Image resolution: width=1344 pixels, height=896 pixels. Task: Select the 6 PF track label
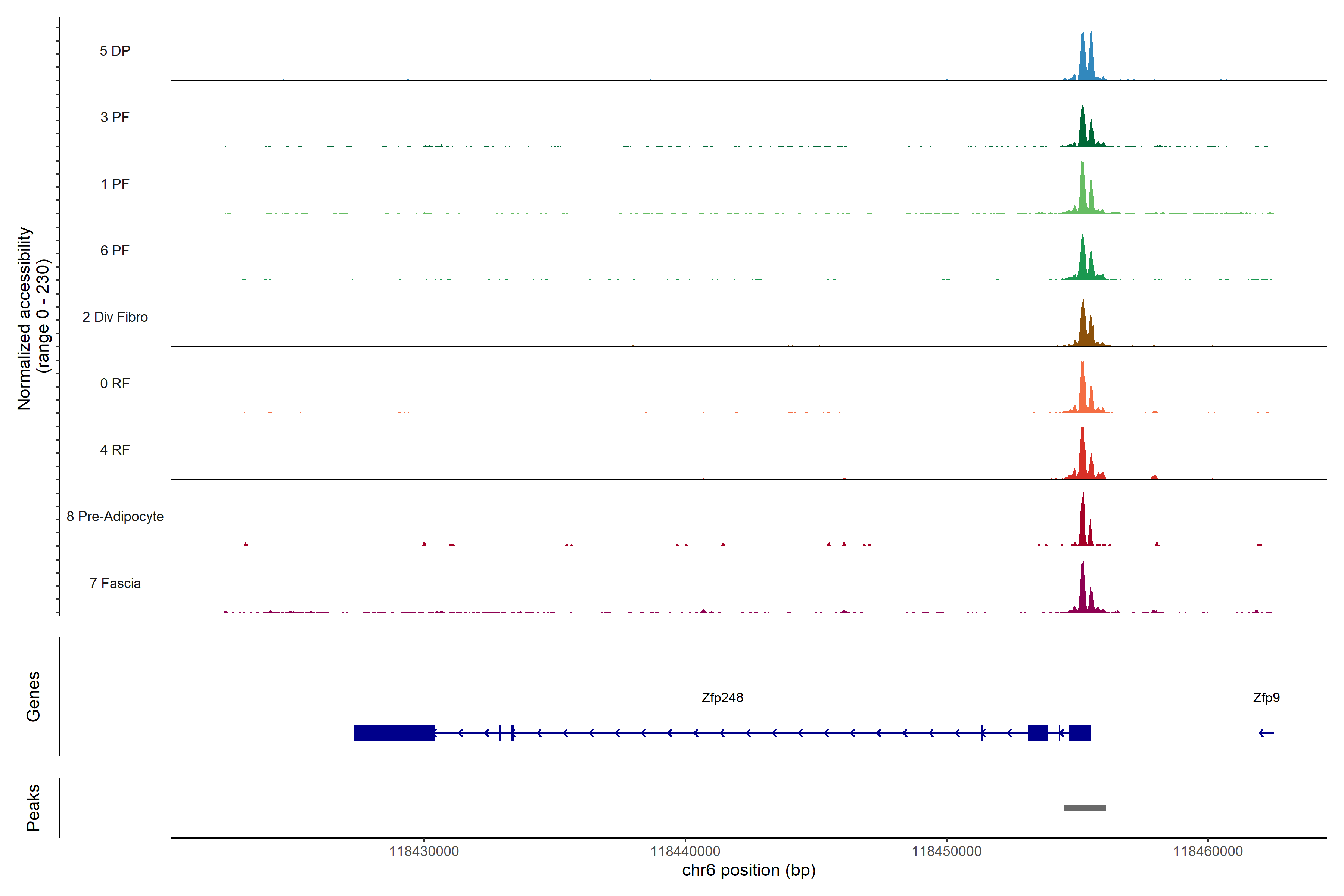[x=115, y=250]
